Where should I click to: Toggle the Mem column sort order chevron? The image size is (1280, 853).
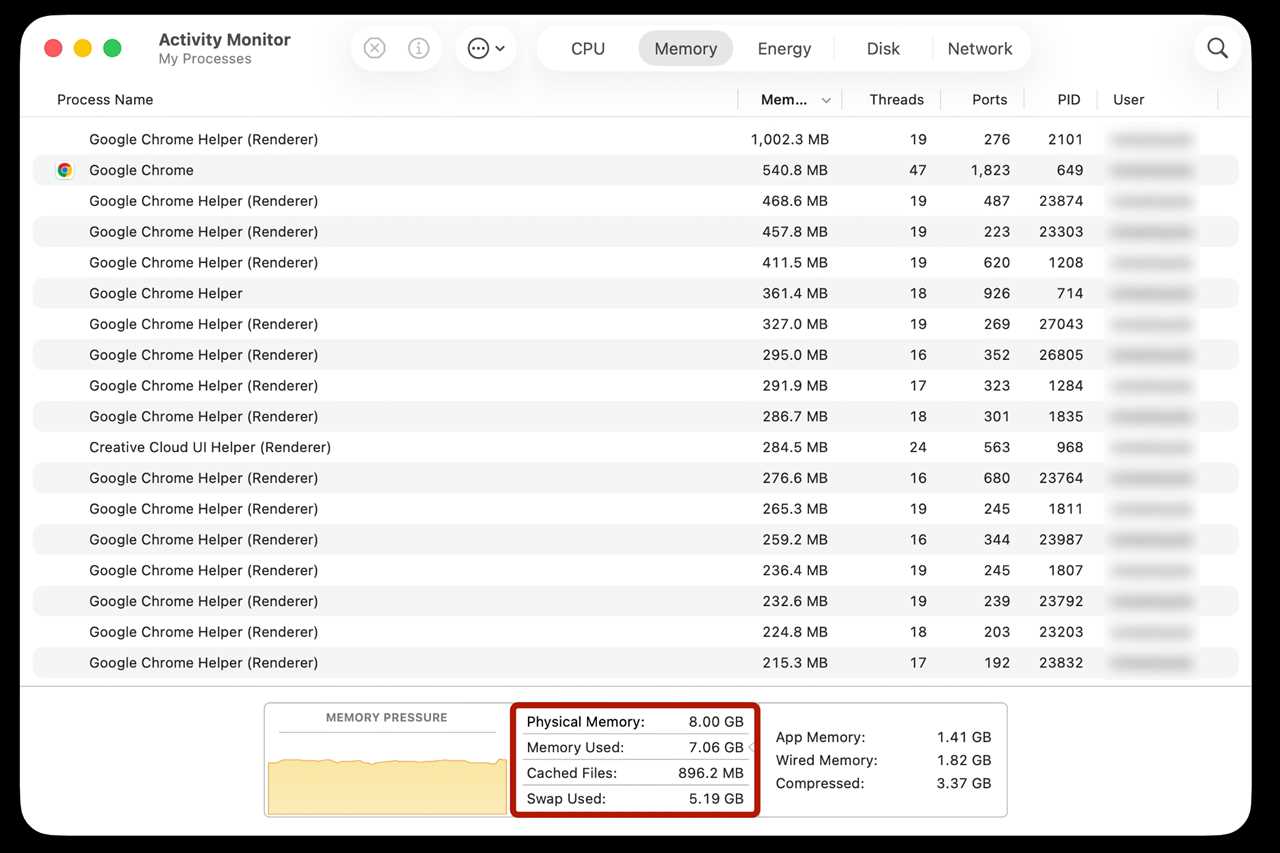pos(826,100)
